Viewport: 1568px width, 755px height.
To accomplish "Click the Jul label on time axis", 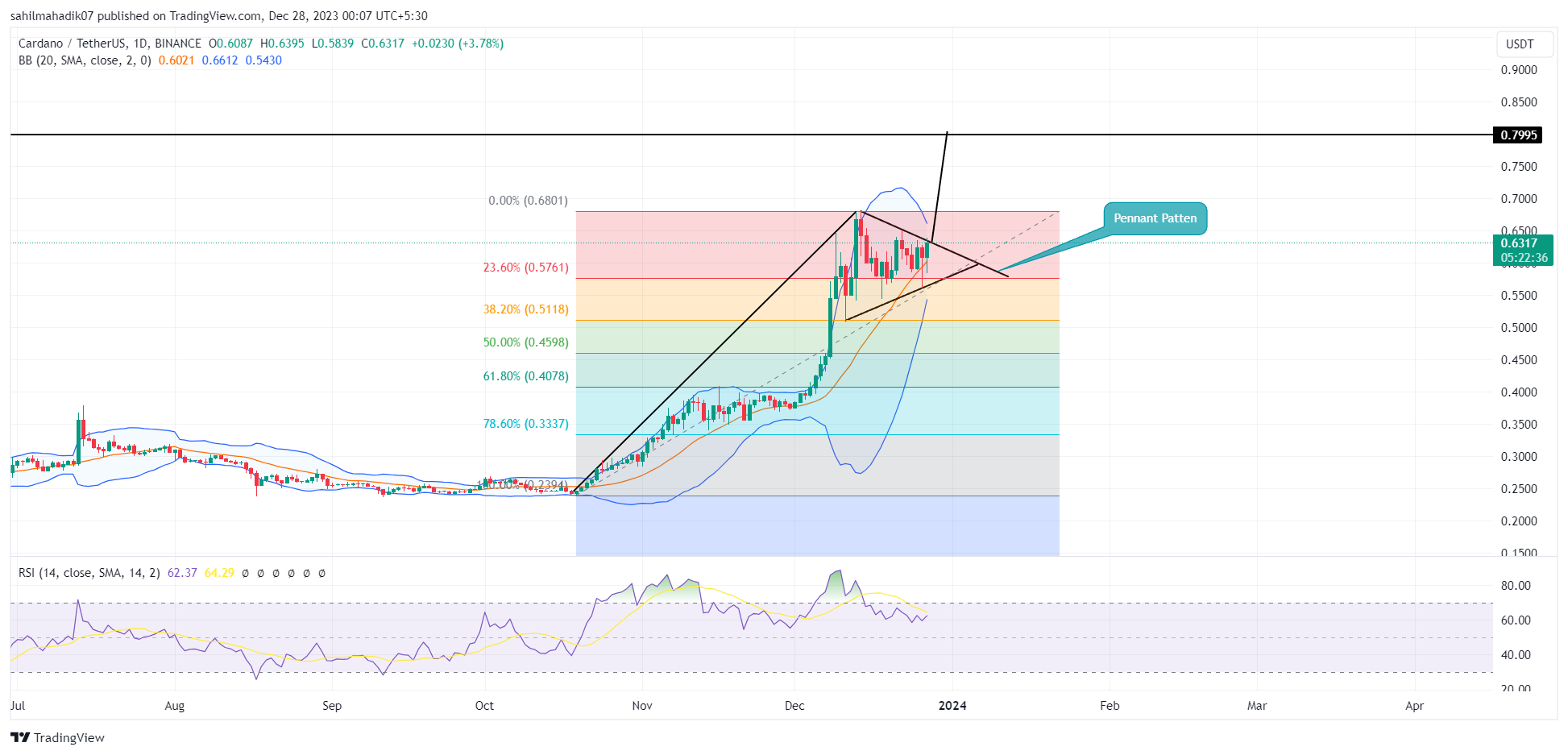I will pos(18,706).
